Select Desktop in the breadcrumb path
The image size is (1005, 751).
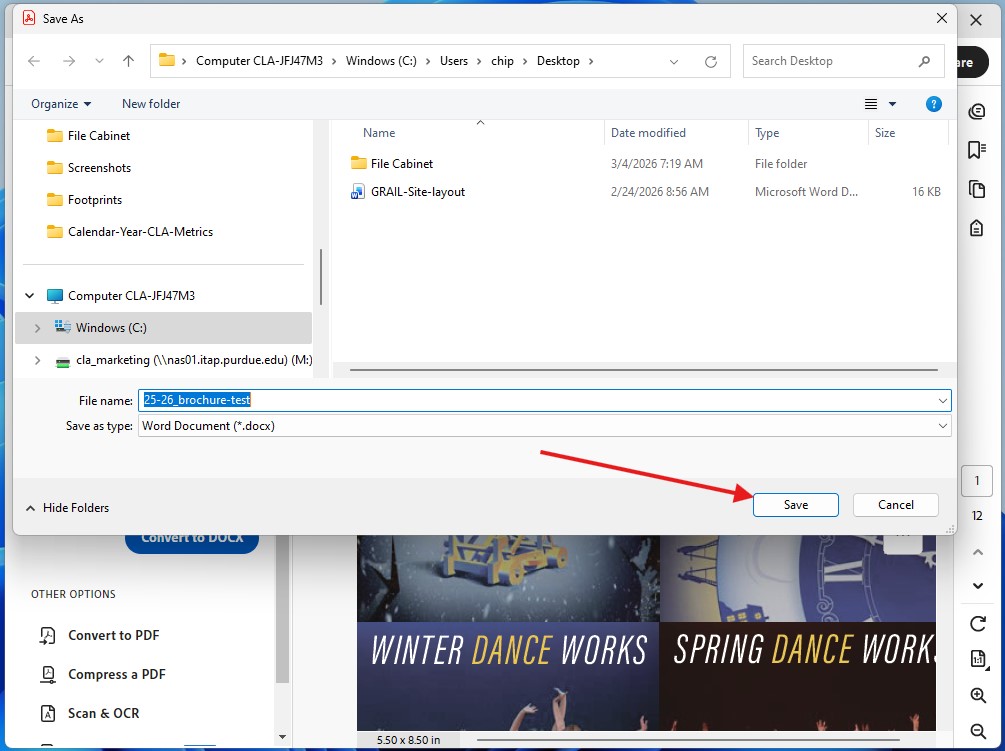tap(557, 60)
